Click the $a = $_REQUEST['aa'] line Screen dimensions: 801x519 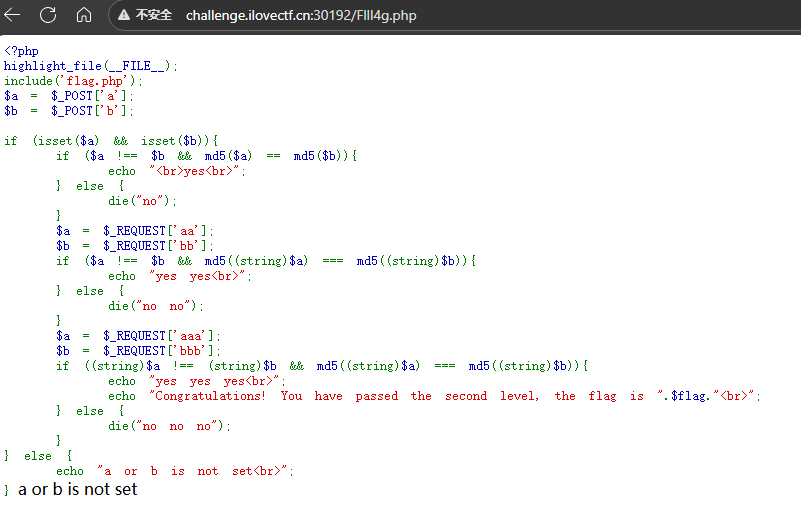click(135, 231)
